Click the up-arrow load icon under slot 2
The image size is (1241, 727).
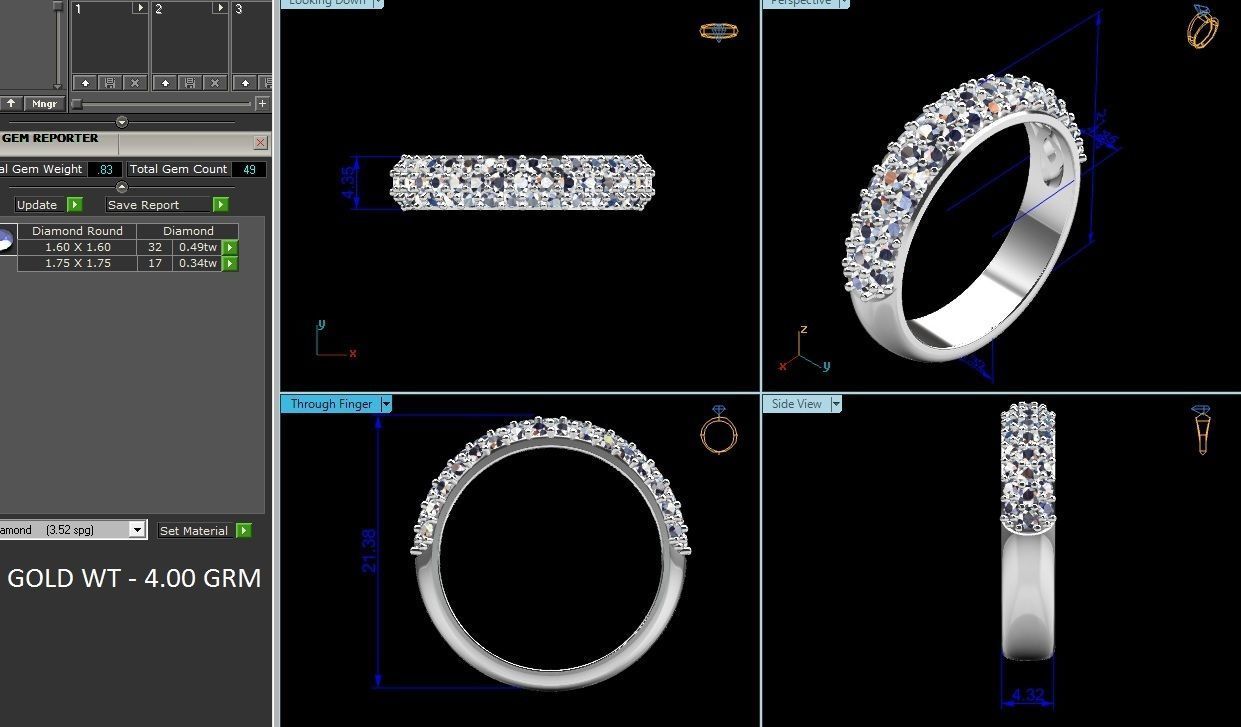pyautogui.click(x=165, y=83)
